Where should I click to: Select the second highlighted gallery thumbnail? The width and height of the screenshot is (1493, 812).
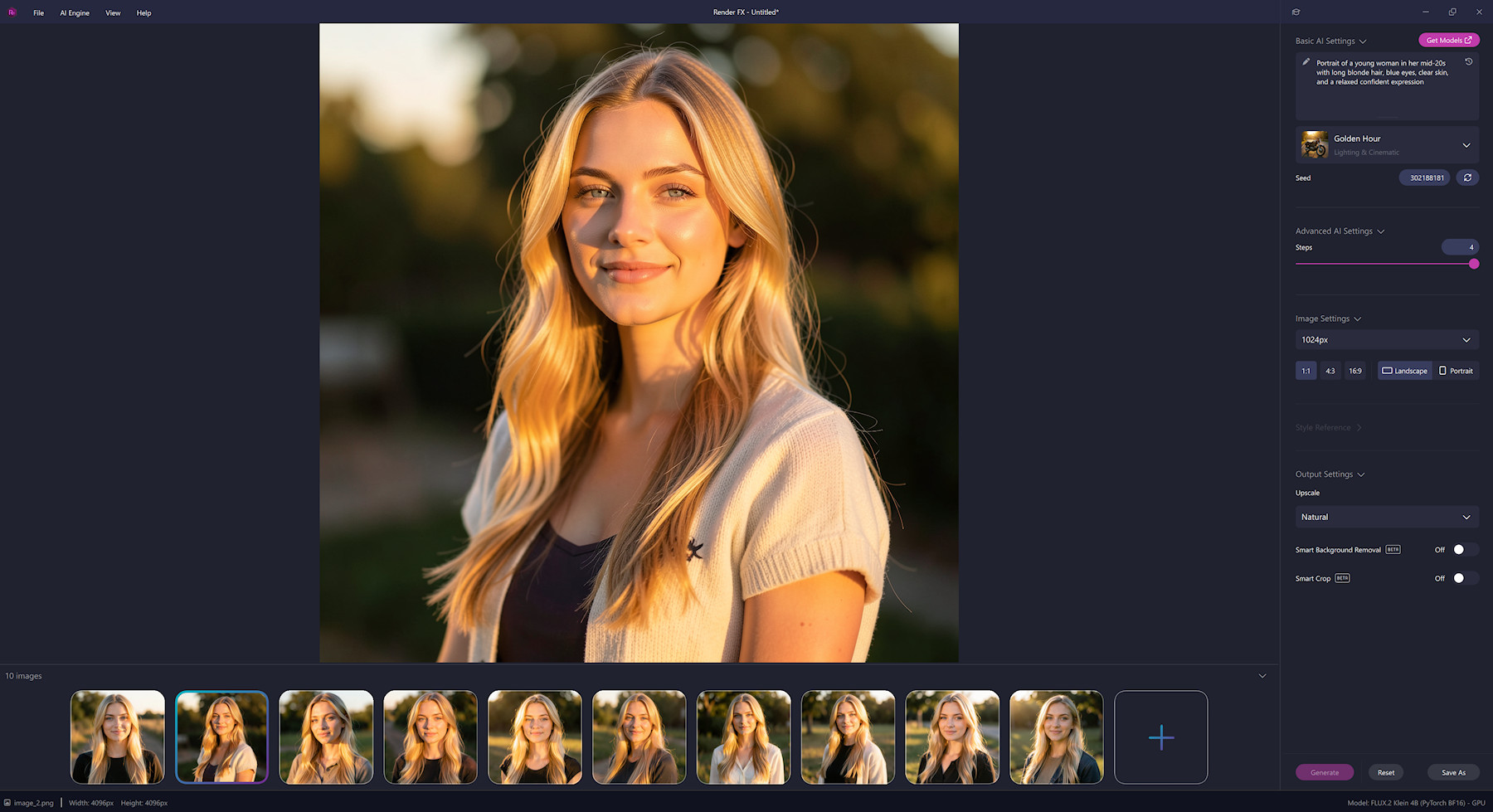(x=222, y=737)
